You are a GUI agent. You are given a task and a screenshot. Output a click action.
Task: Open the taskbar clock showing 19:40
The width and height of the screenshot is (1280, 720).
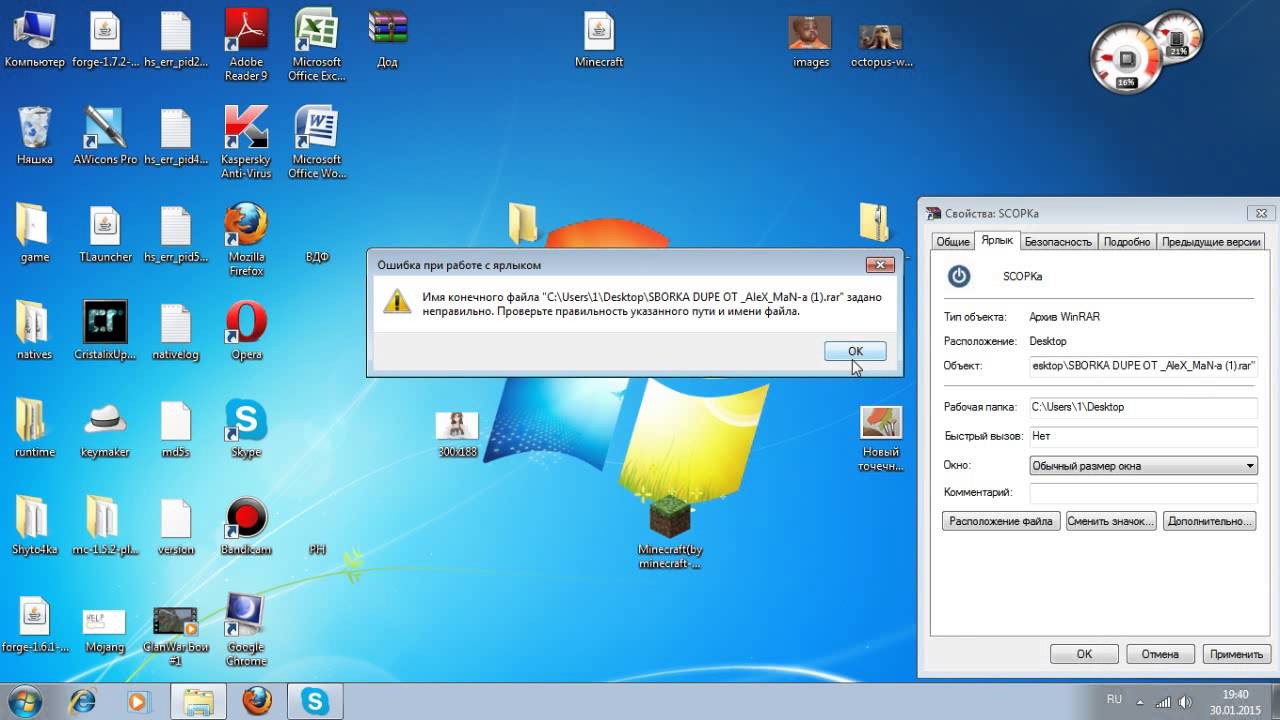[x=1236, y=701]
